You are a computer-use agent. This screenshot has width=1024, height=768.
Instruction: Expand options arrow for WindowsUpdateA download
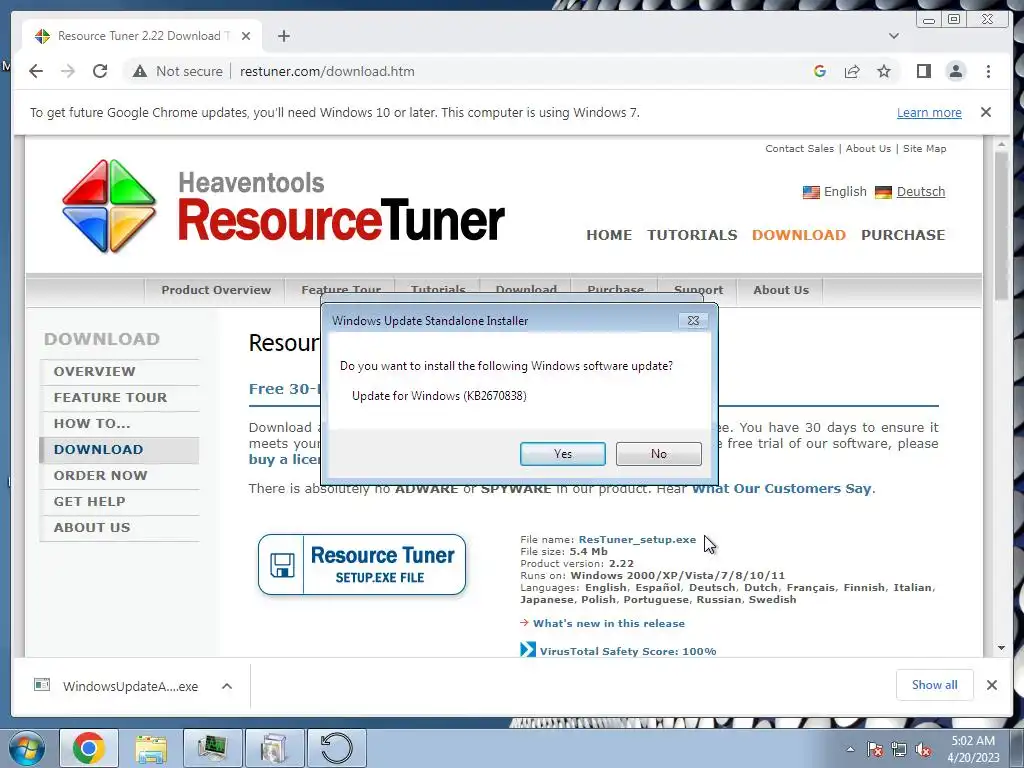(227, 686)
